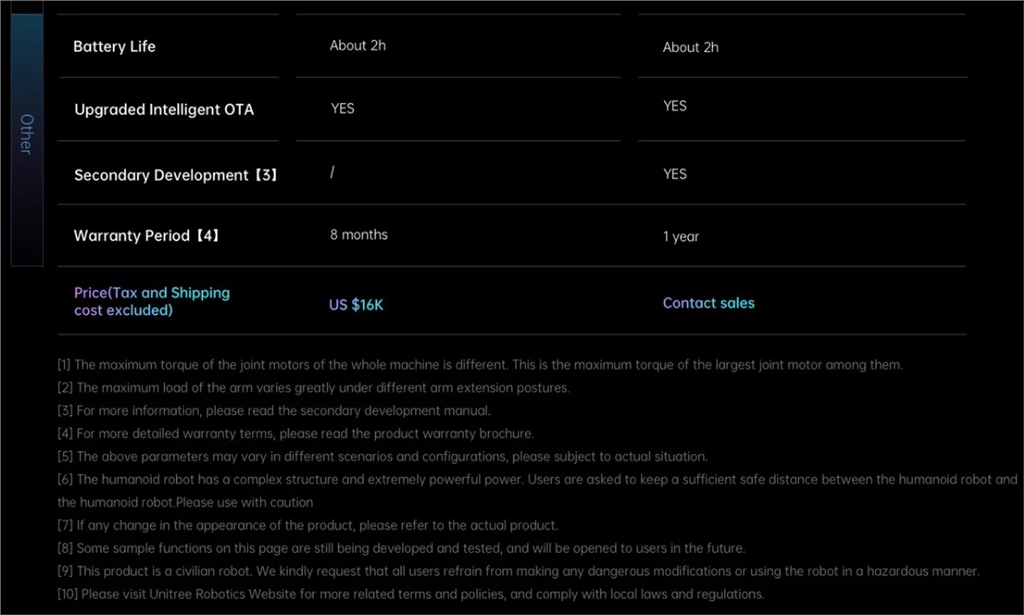Click the Price (Tax and Shipping excluded) label
This screenshot has height=615, width=1024.
click(x=152, y=301)
